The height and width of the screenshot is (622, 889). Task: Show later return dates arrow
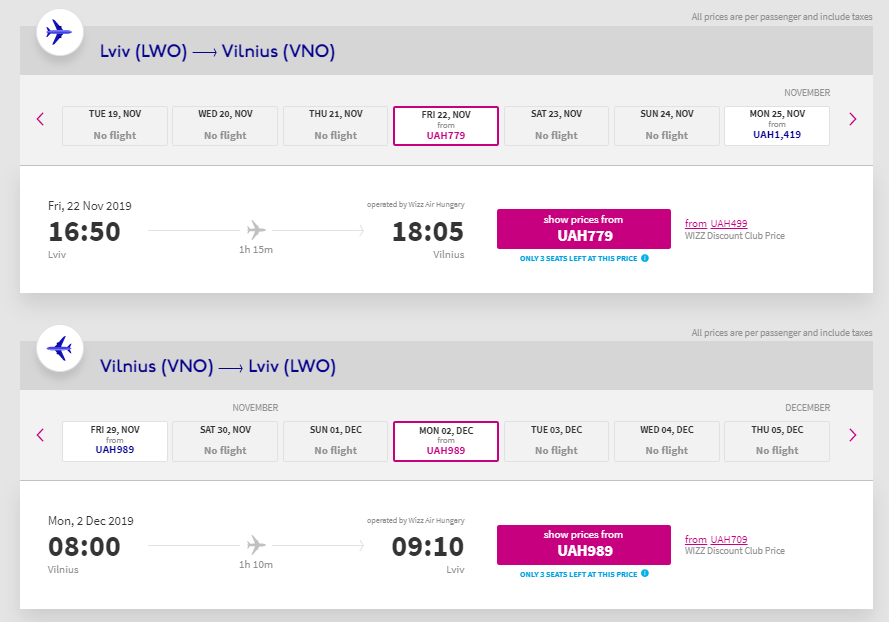coord(852,435)
